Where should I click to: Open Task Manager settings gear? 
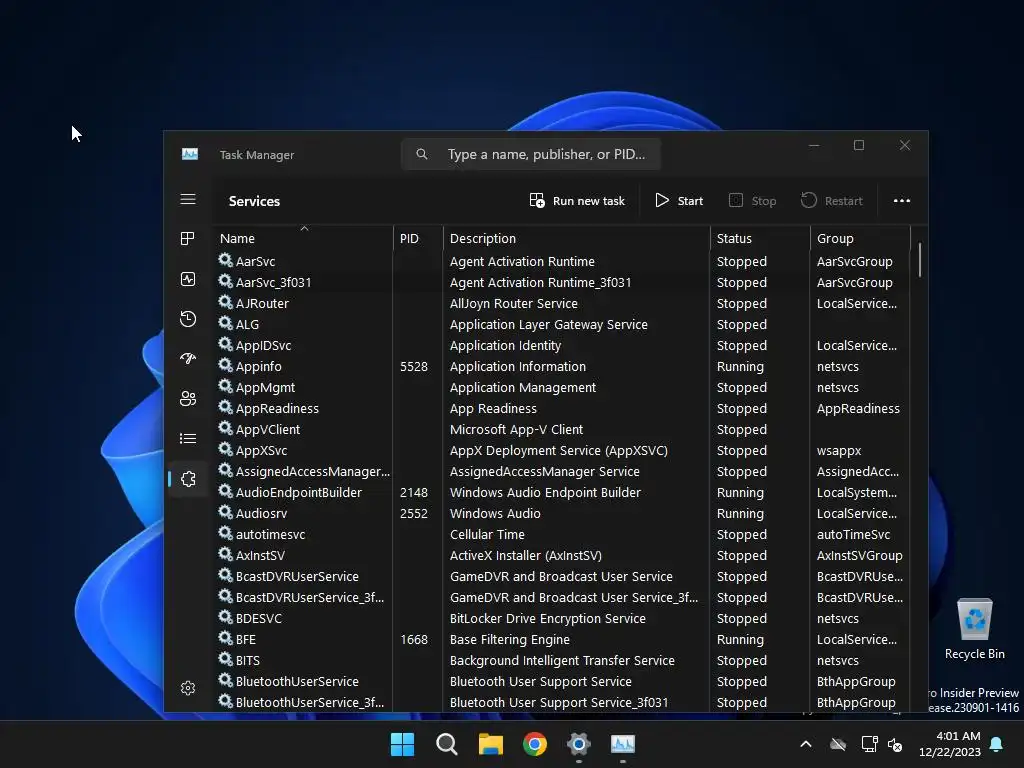click(188, 688)
